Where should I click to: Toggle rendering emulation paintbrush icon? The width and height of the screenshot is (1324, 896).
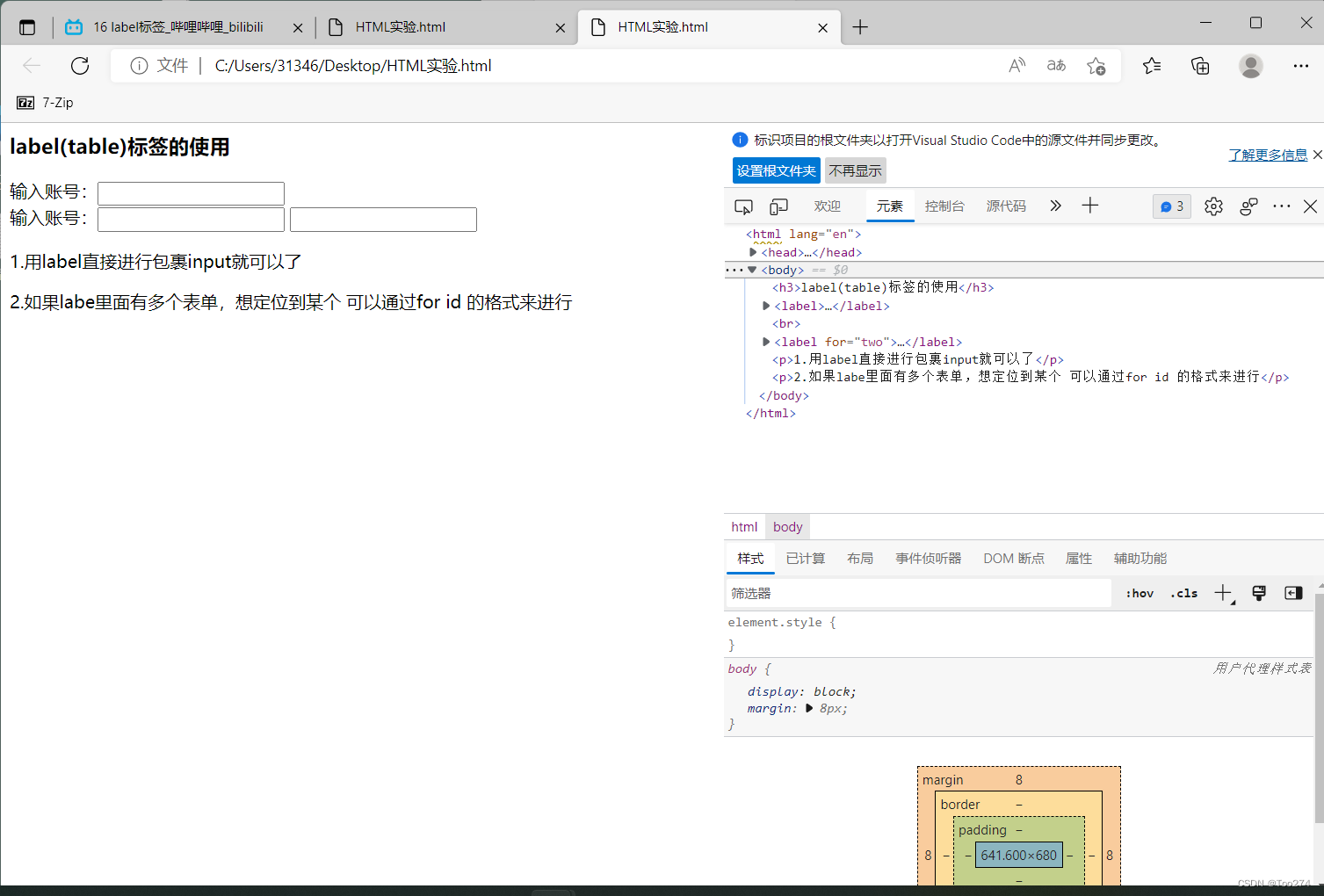click(1259, 593)
